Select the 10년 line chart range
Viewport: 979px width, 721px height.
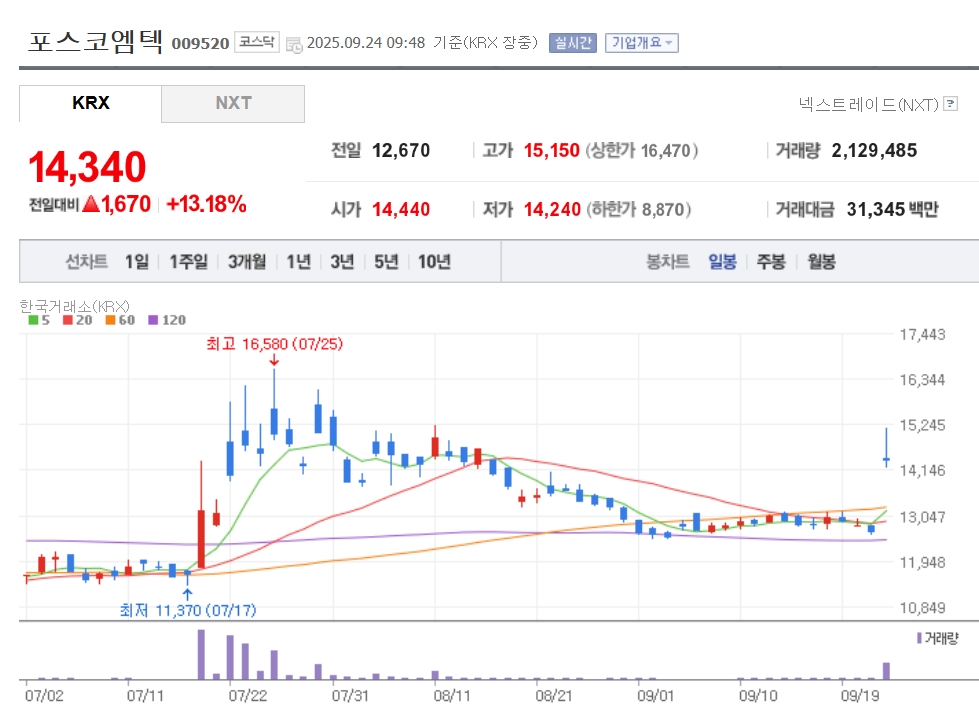click(434, 262)
